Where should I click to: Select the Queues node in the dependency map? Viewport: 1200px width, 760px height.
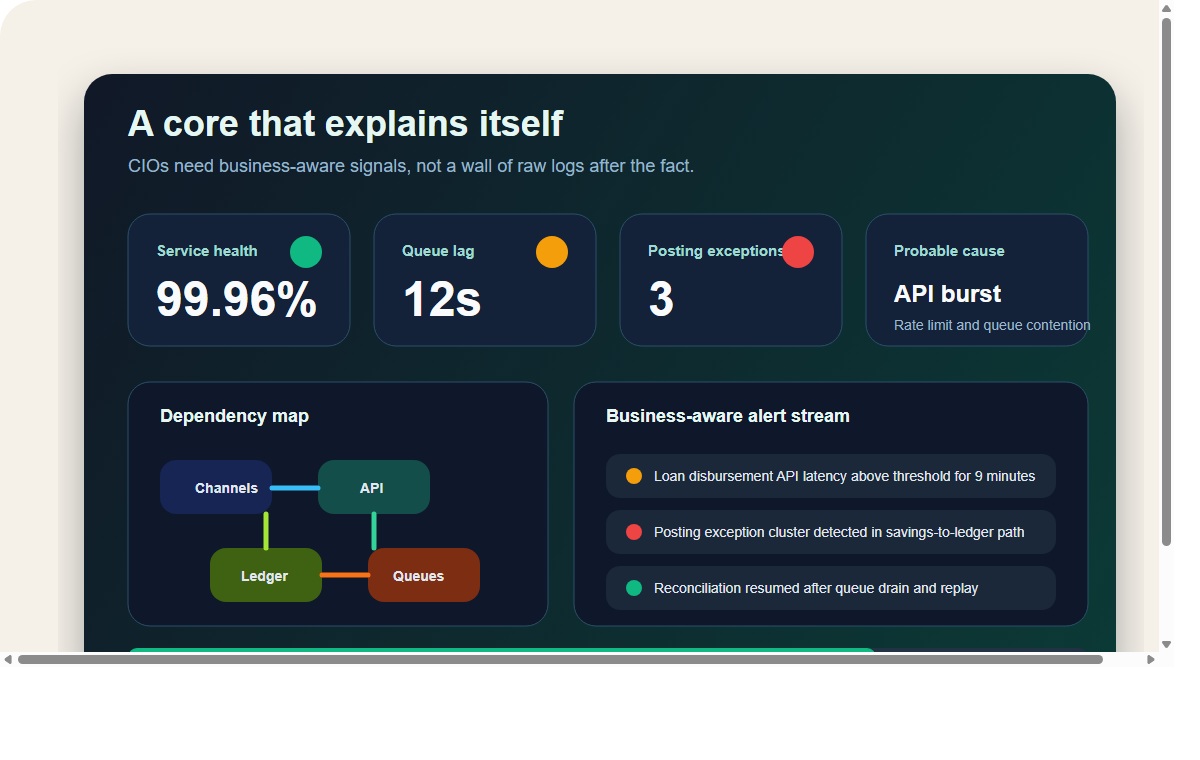pos(423,575)
